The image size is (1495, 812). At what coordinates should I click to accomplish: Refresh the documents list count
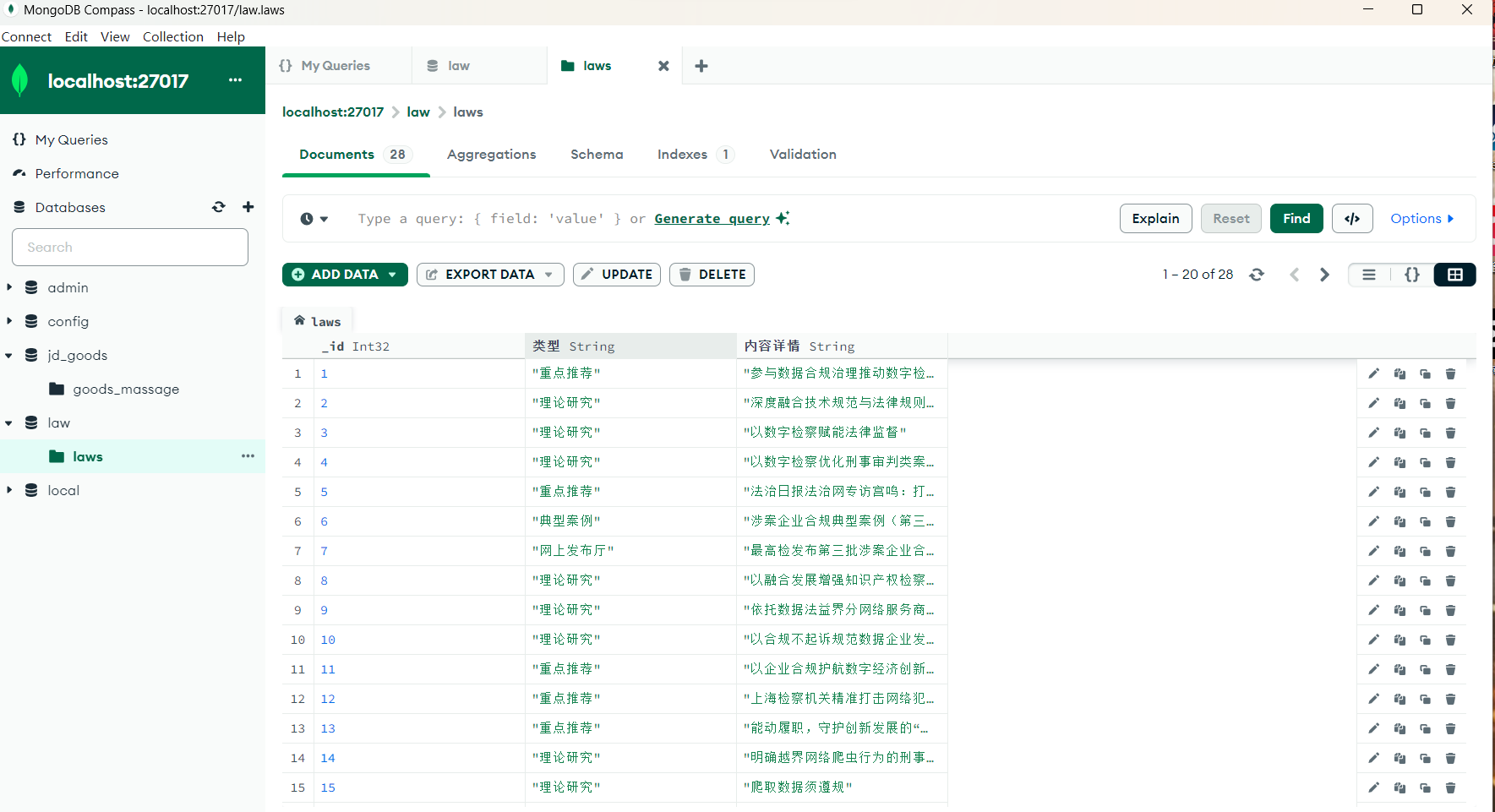1257,275
